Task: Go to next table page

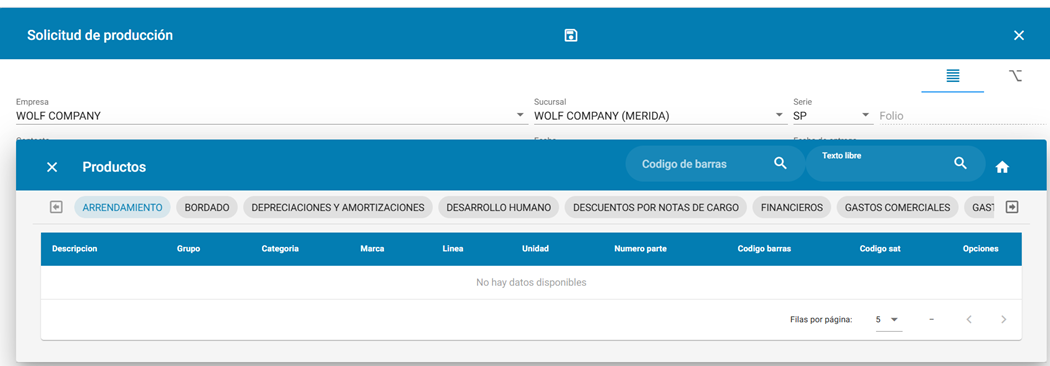Action: (x=1003, y=320)
